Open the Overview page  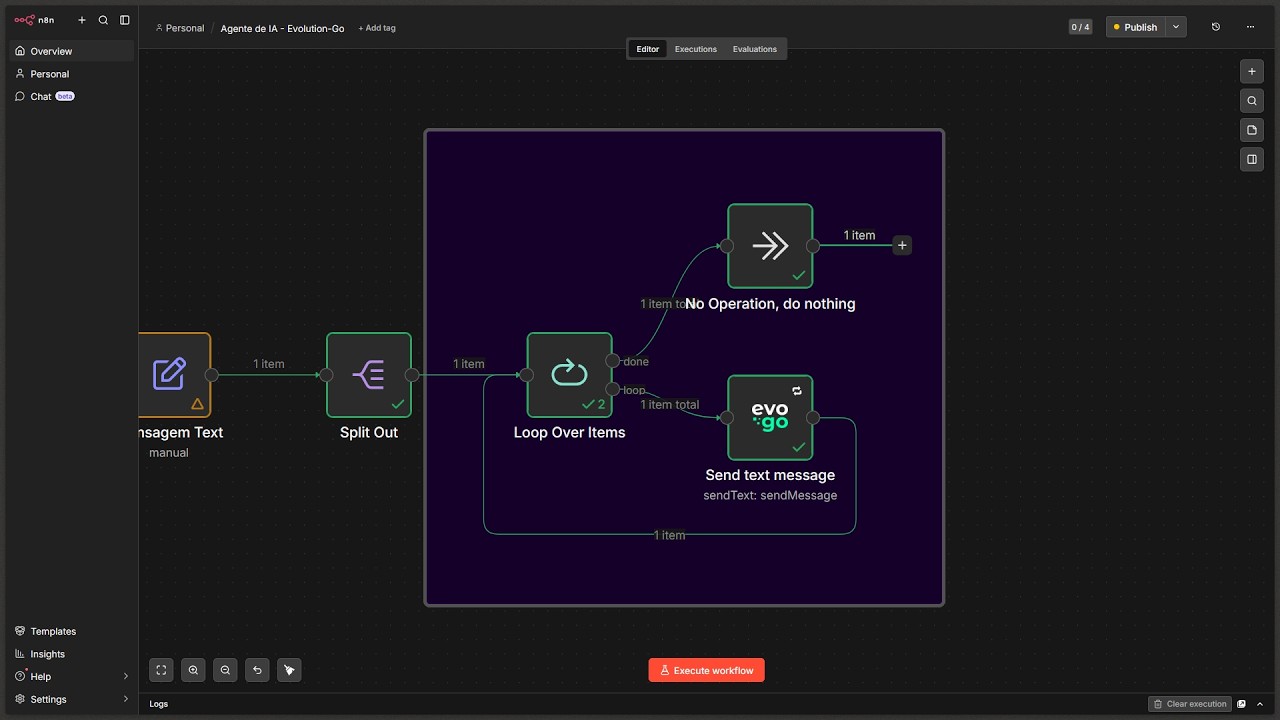pos(72,51)
